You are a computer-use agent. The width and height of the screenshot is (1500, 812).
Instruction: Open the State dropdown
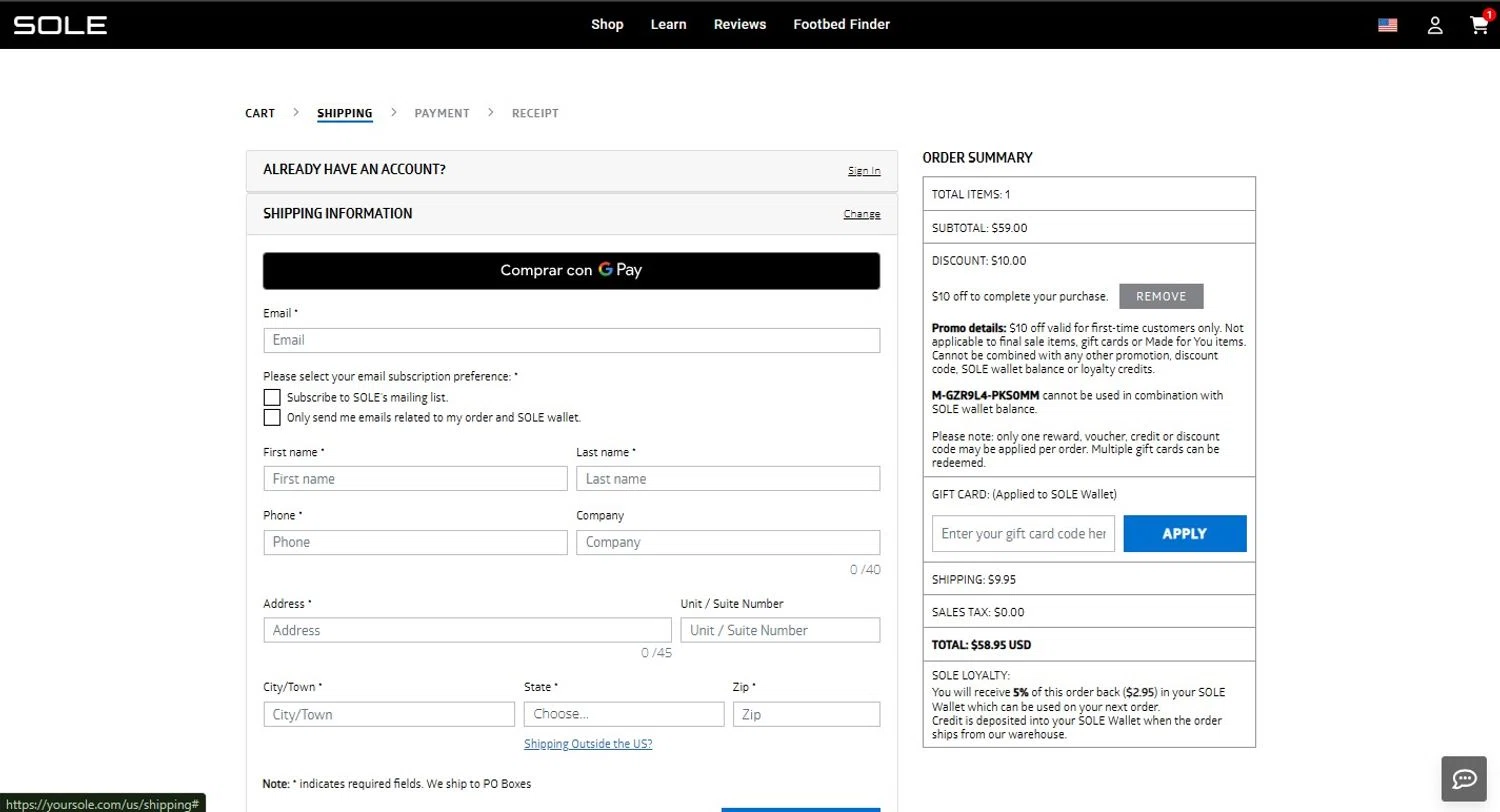[x=624, y=714]
